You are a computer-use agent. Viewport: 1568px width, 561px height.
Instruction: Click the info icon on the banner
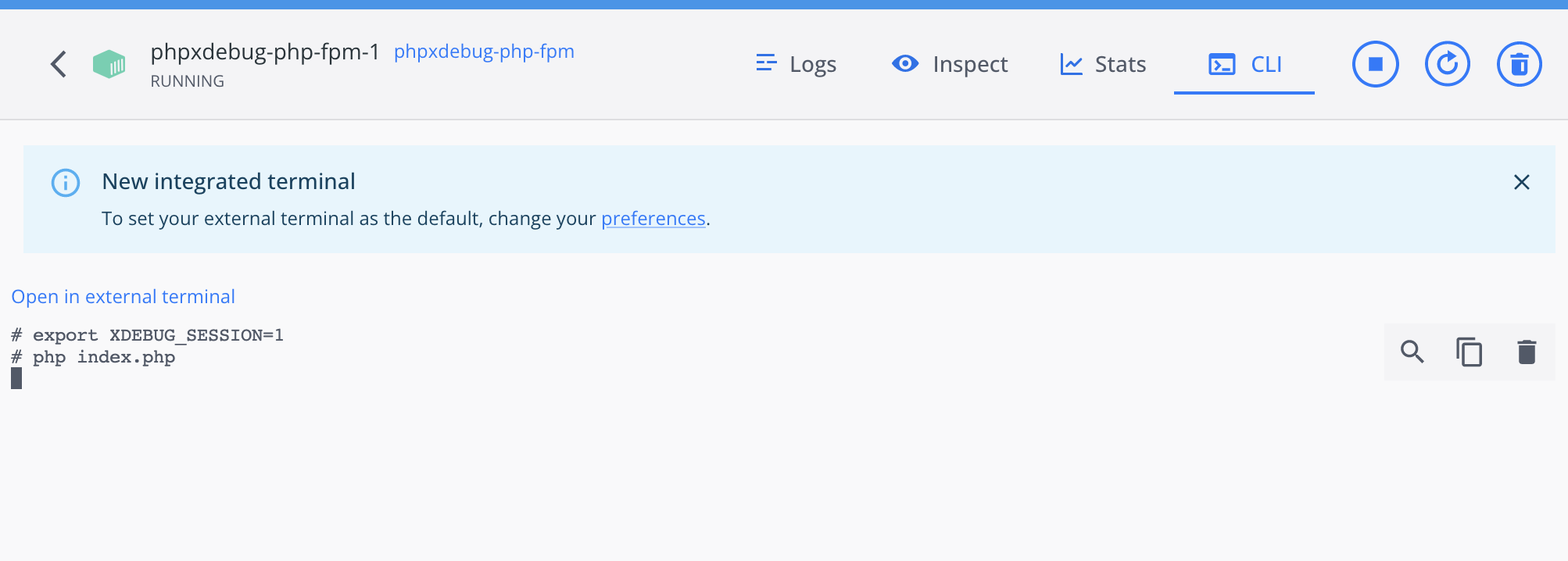coord(66,182)
